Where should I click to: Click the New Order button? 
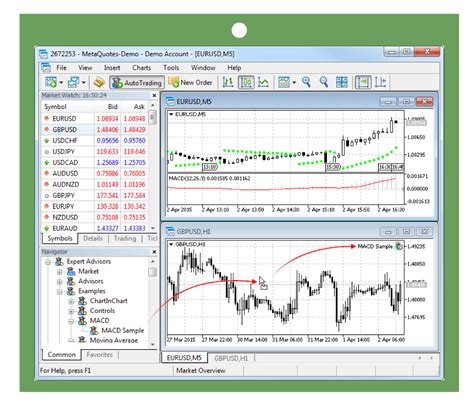[x=190, y=82]
